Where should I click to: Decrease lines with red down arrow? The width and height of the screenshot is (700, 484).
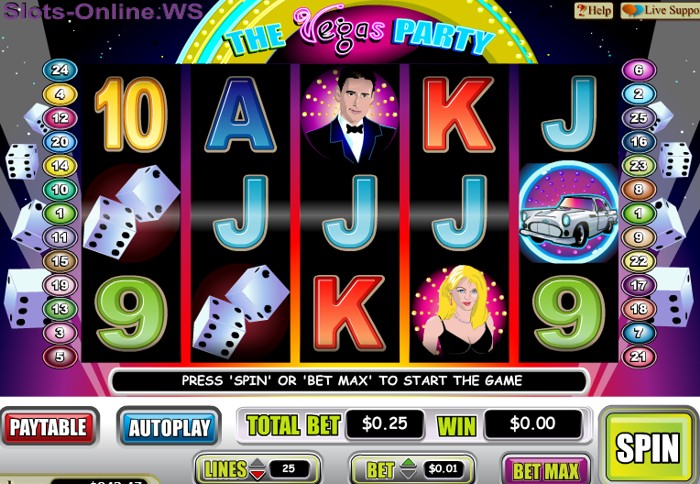tap(257, 474)
